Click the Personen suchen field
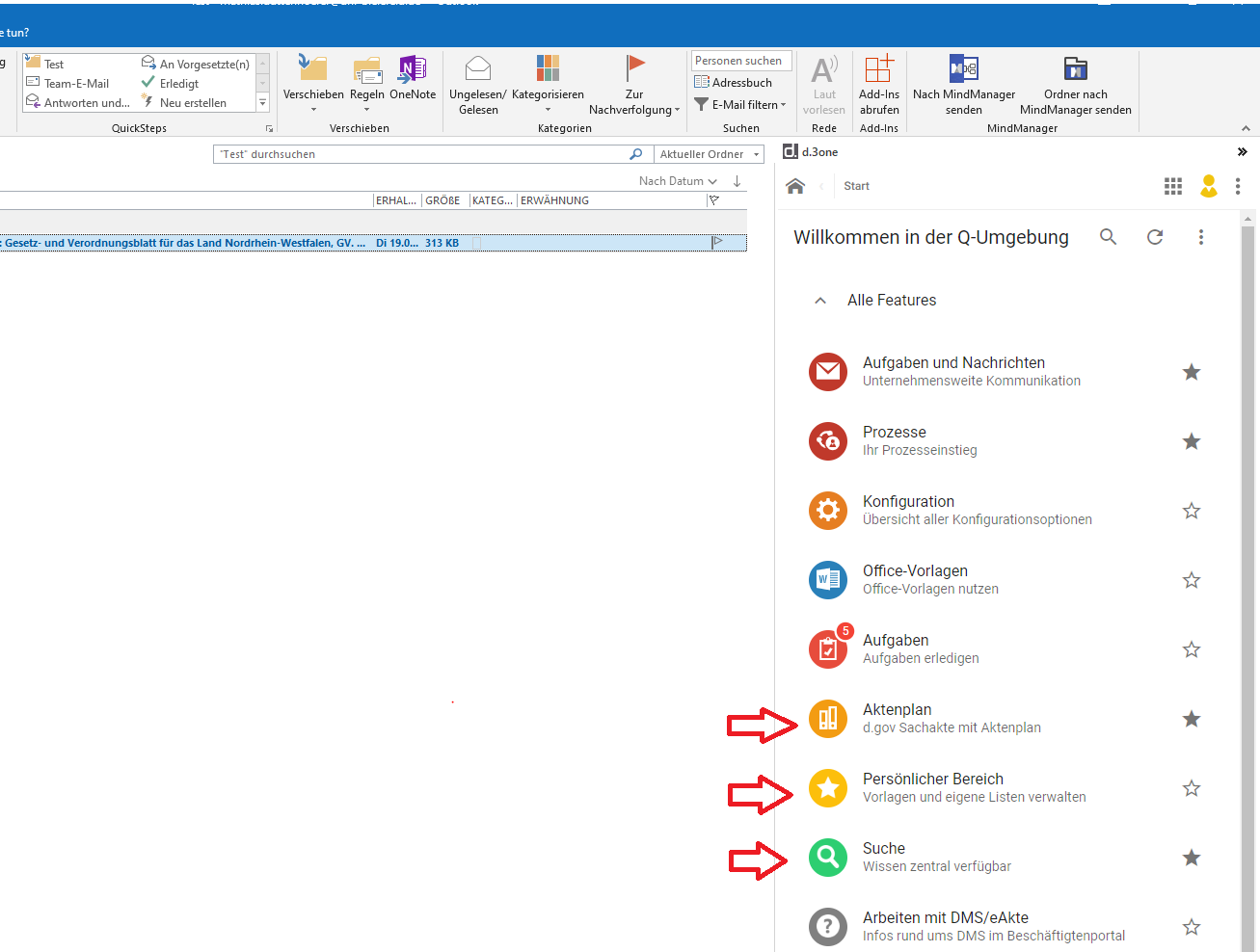Screen dimensions: 1260x952 (741, 61)
